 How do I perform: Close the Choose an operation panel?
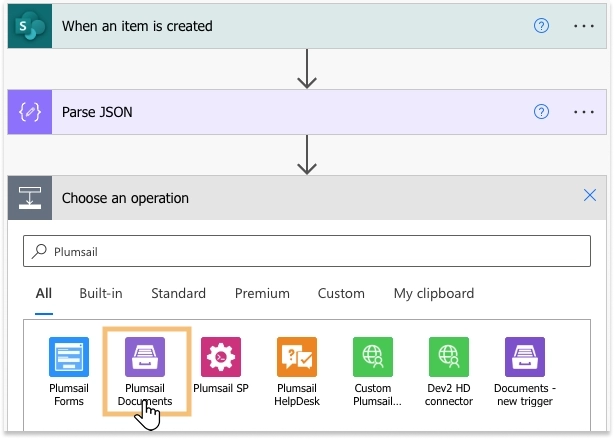click(x=590, y=195)
